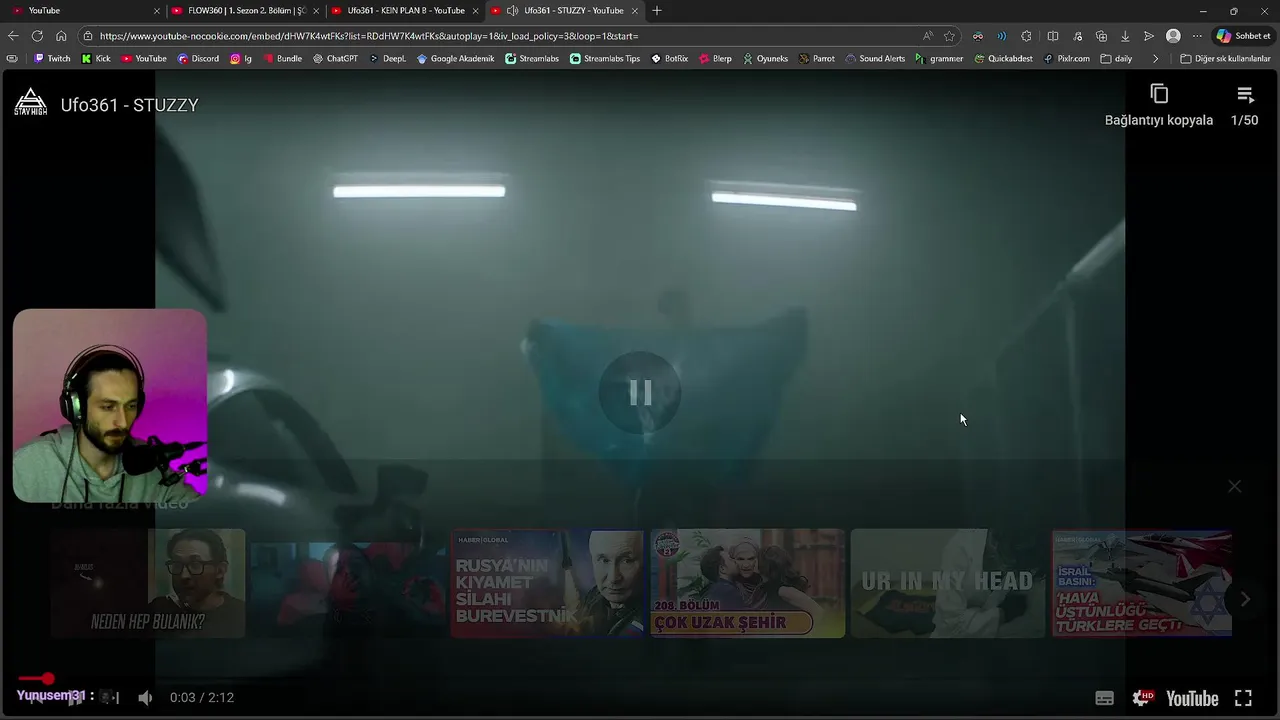Image resolution: width=1280 pixels, height=720 pixels.
Task: Open the BotRix bookmark
Action: tap(669, 58)
